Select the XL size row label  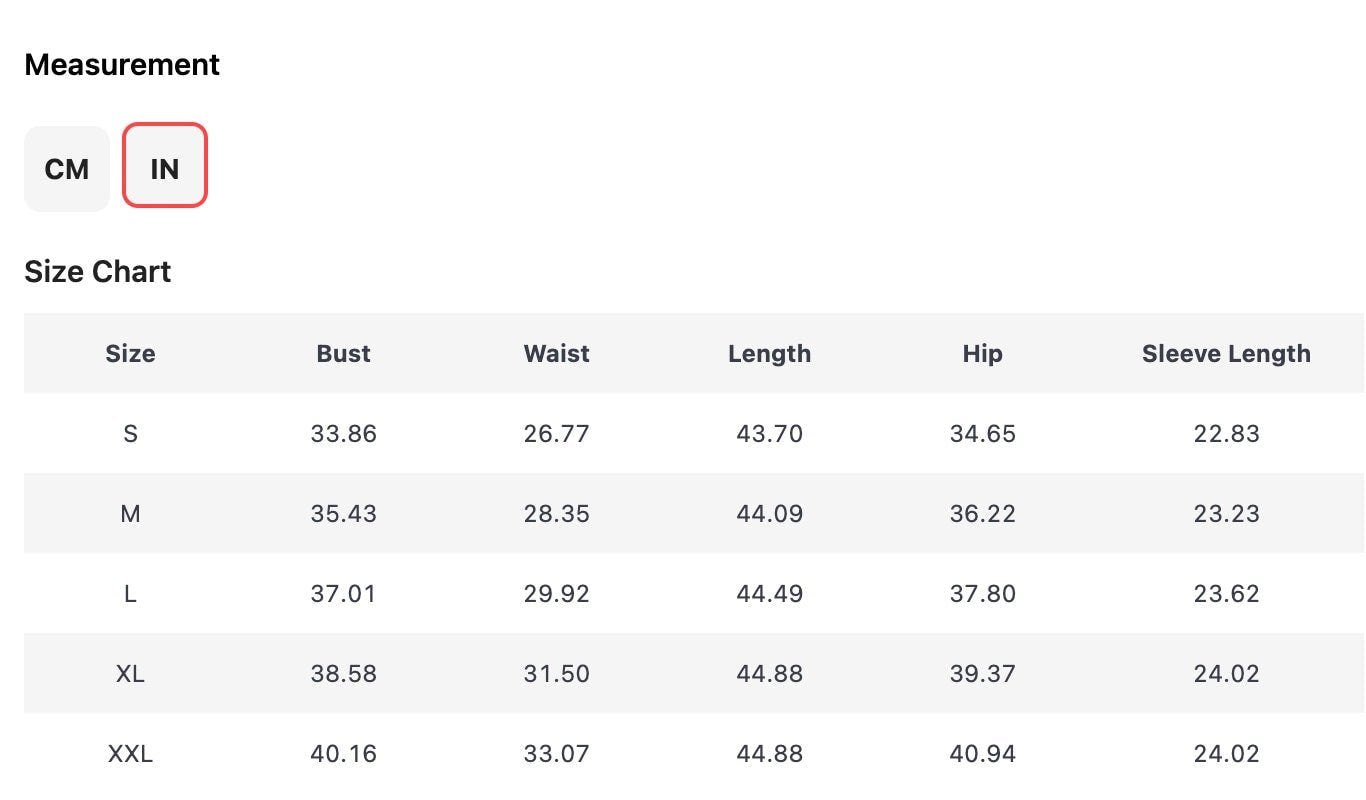(130, 674)
